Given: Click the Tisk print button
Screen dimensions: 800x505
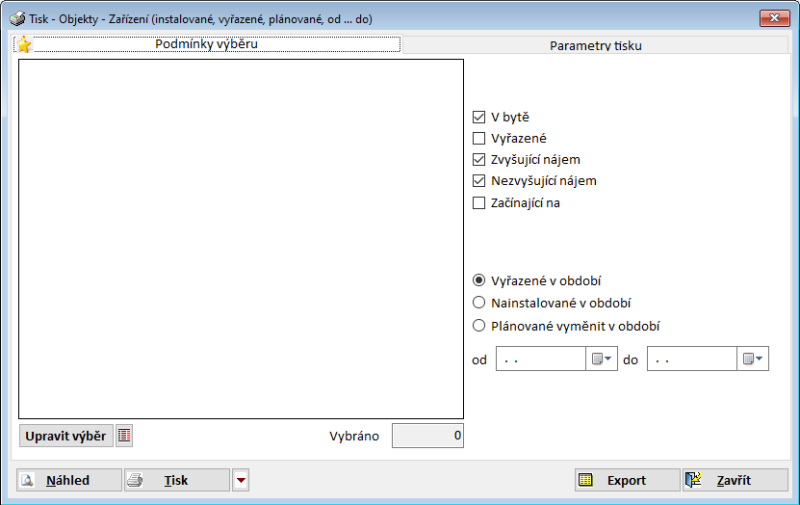Looking at the screenshot, I should (177, 480).
